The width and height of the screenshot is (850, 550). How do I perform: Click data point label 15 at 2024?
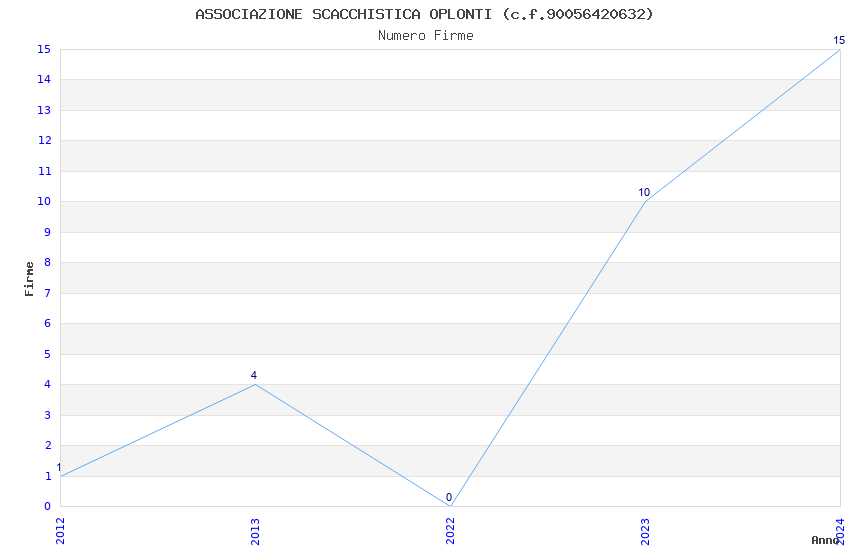click(x=839, y=40)
